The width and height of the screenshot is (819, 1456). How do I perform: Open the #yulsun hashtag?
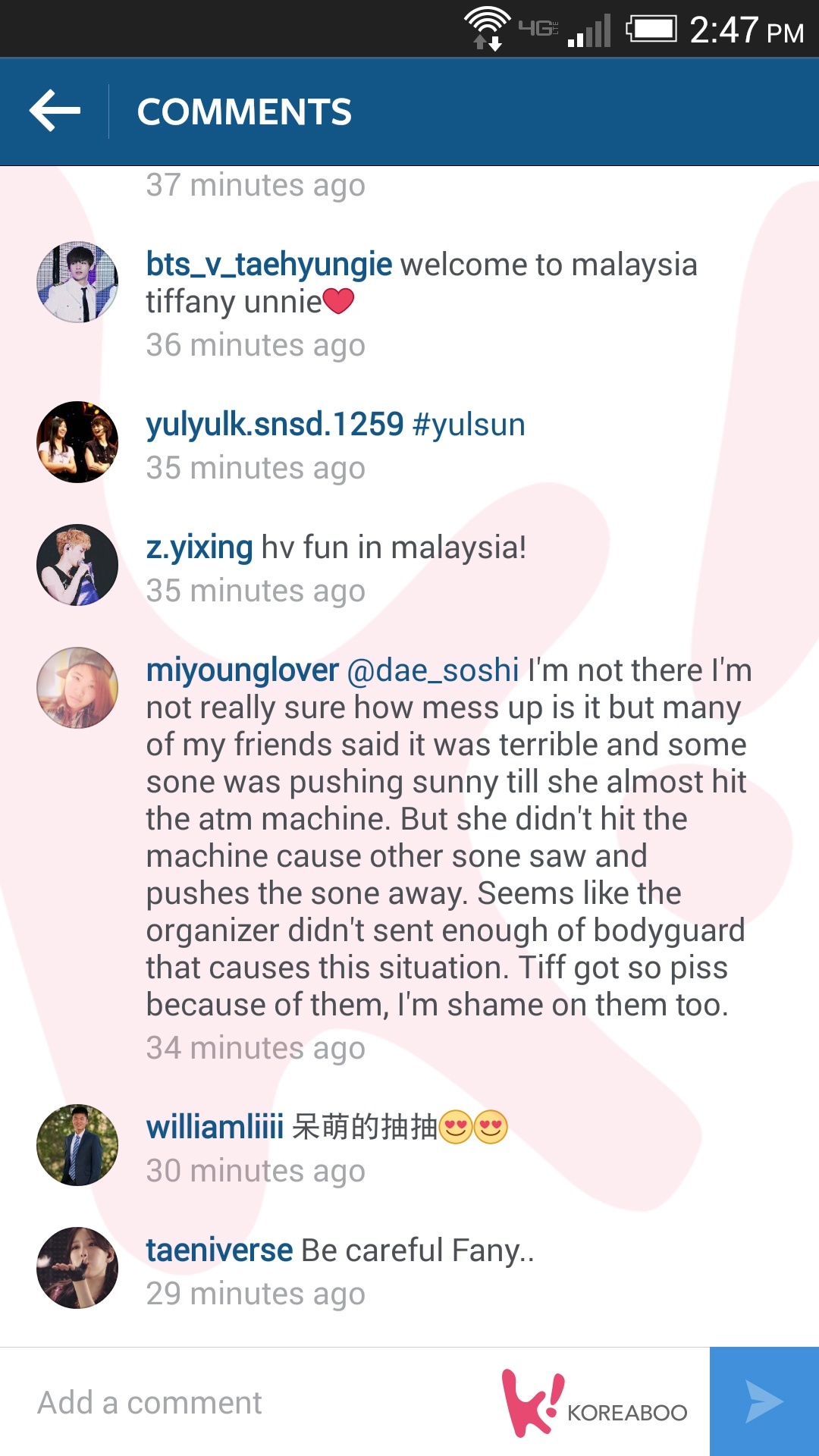pyautogui.click(x=469, y=425)
